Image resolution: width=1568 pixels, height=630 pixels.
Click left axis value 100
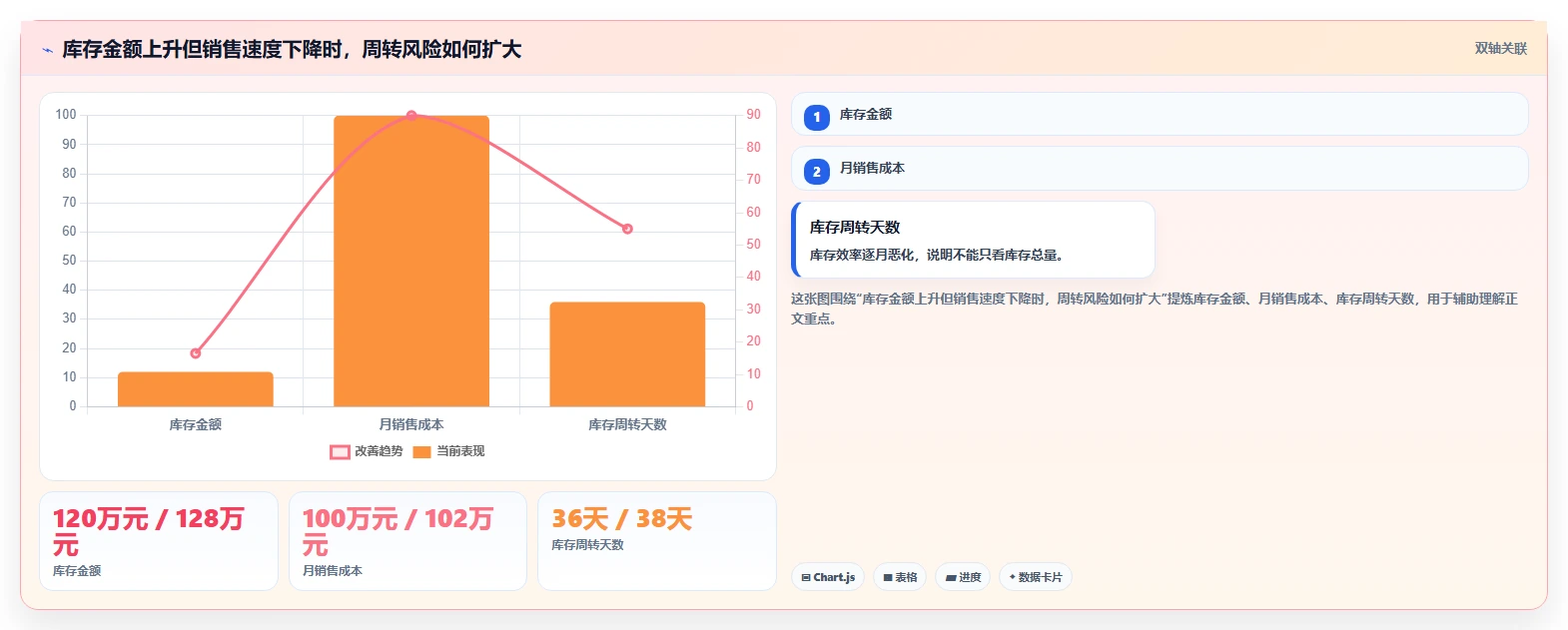66,115
